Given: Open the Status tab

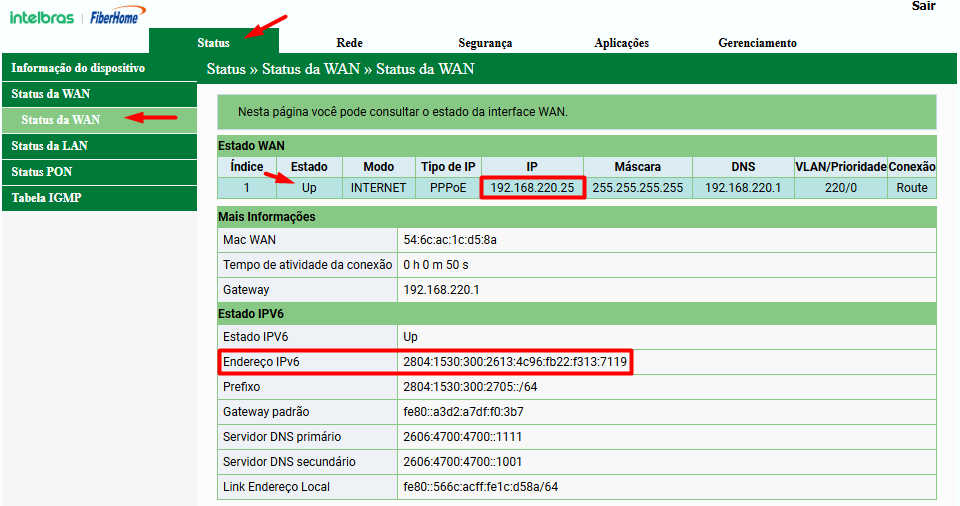Looking at the screenshot, I should 214,42.
